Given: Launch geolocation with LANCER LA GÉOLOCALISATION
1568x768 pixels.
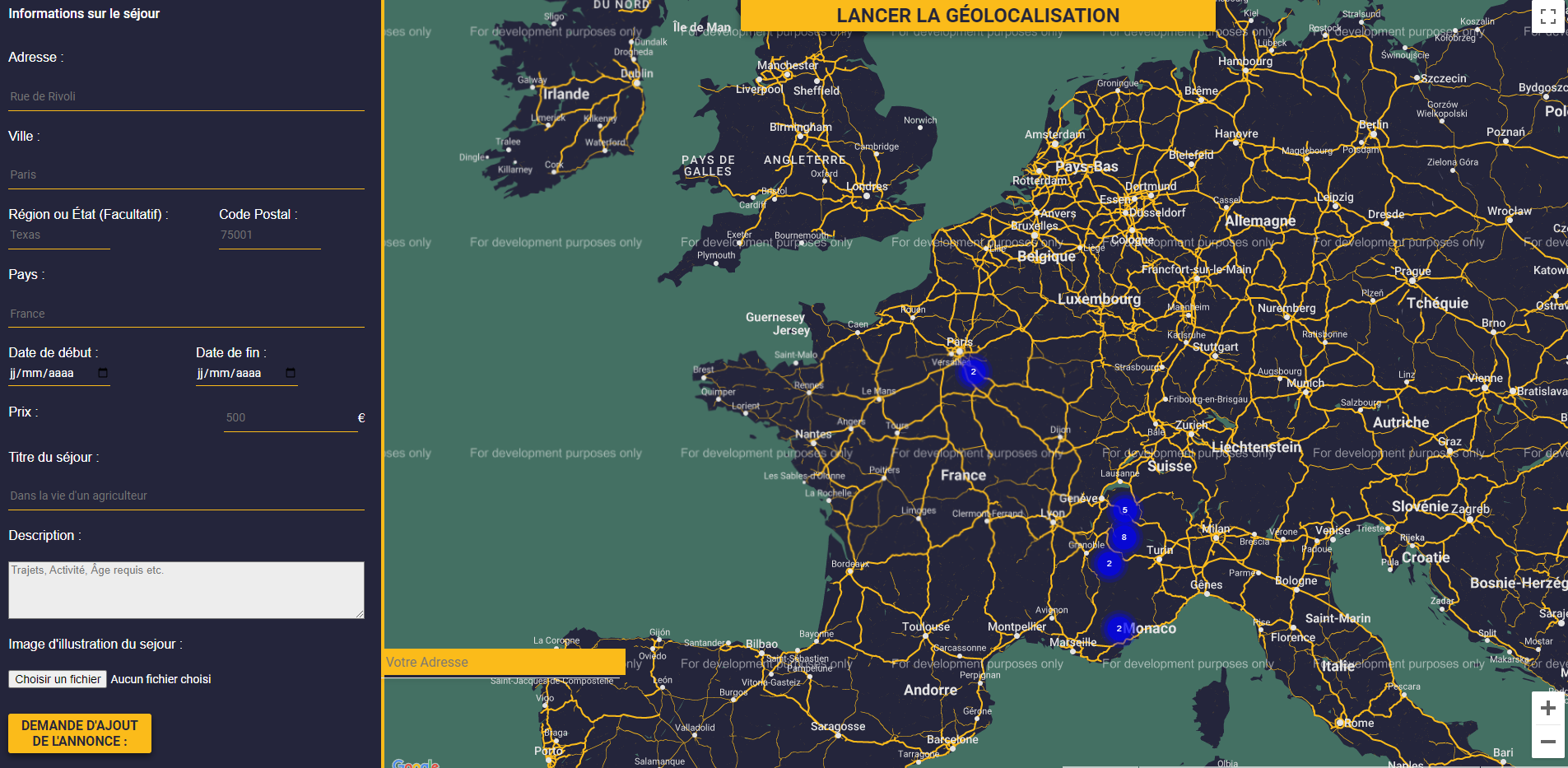Looking at the screenshot, I should click(x=978, y=15).
